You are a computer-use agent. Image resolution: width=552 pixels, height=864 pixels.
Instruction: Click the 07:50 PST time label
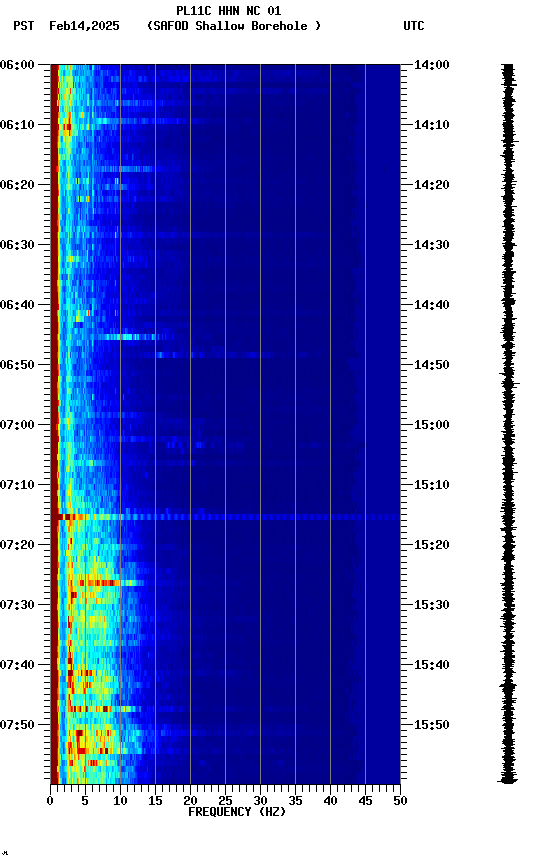pyautogui.click(x=17, y=725)
